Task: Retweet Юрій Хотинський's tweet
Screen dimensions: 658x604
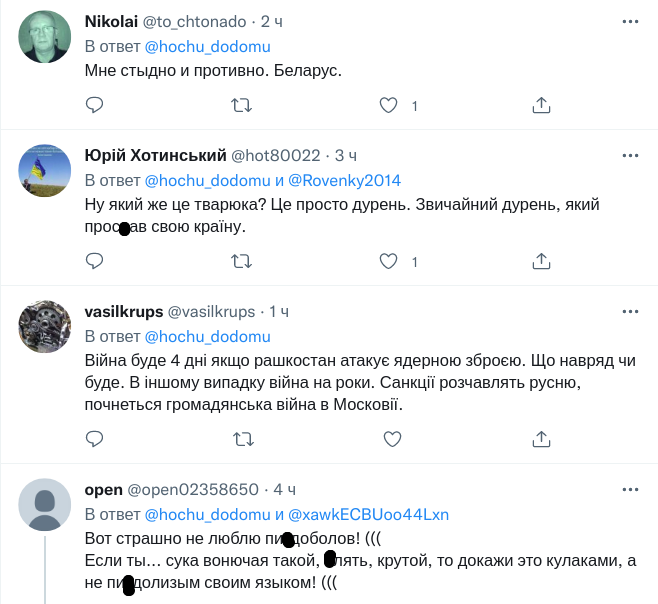Action: [242, 261]
